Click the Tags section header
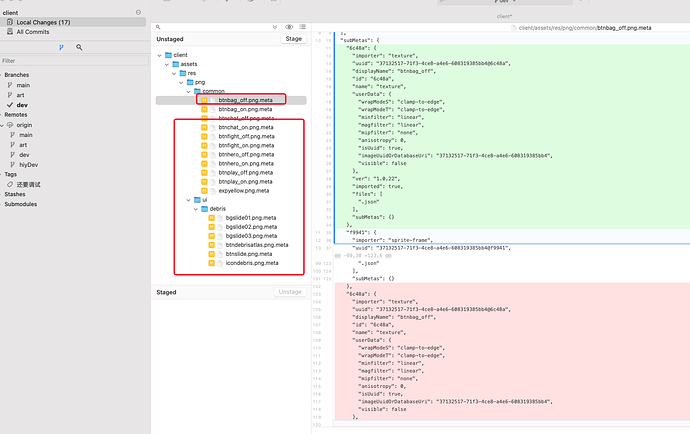 11,174
